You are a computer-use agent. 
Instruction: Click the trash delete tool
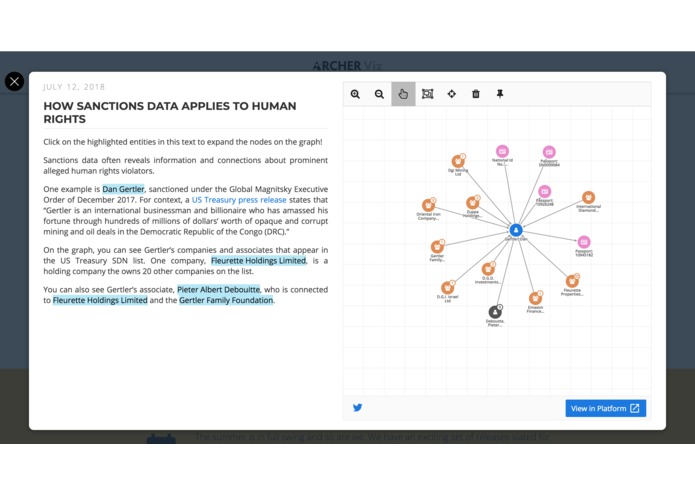tap(476, 94)
